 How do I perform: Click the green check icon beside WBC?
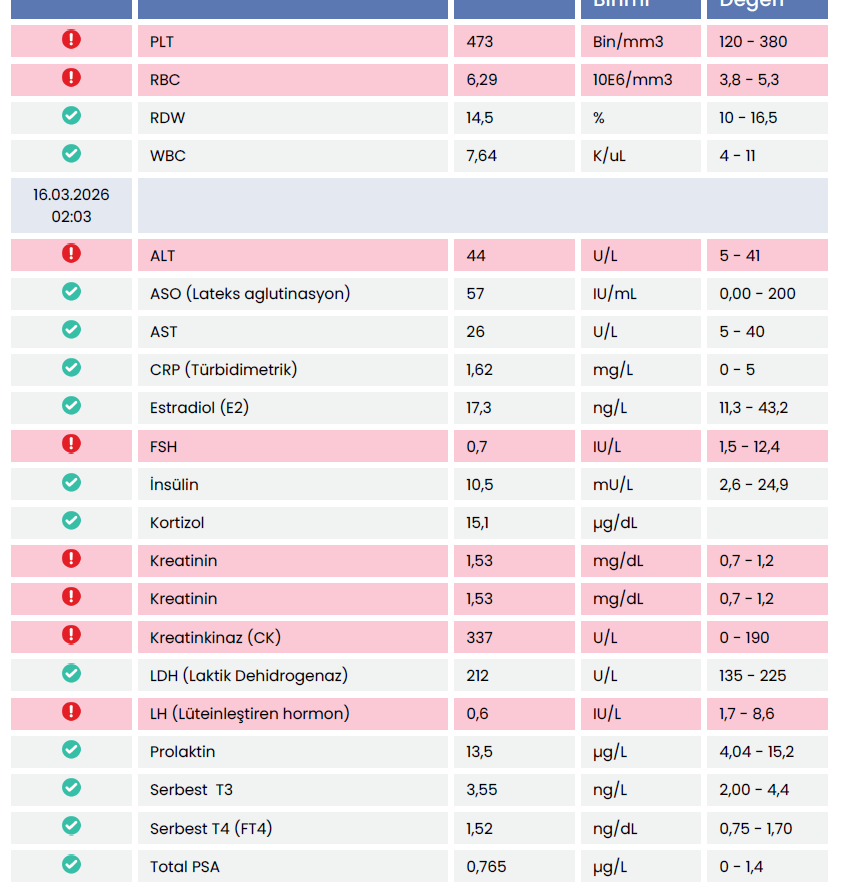[x=71, y=154]
